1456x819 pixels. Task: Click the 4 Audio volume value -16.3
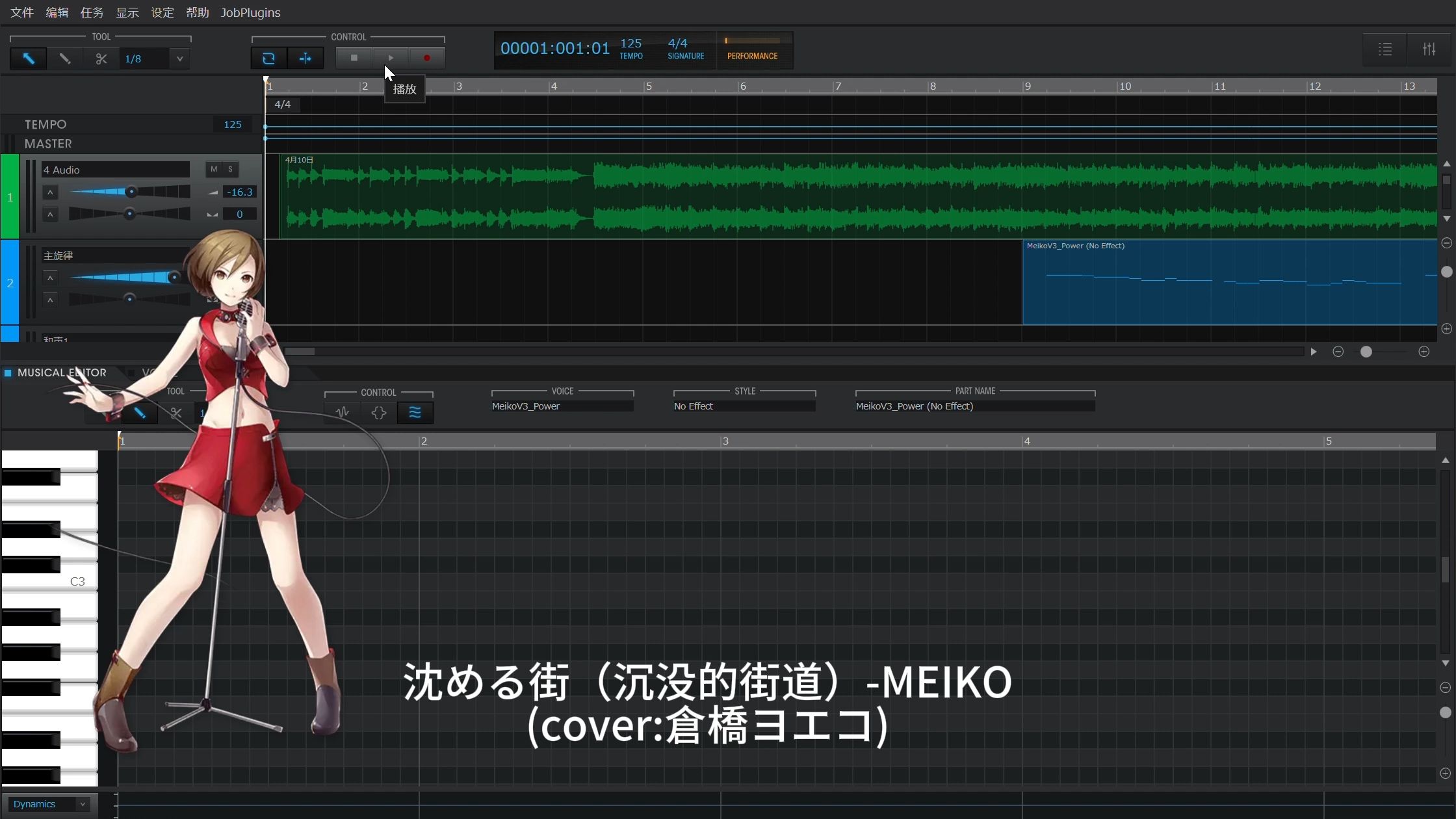pos(240,192)
